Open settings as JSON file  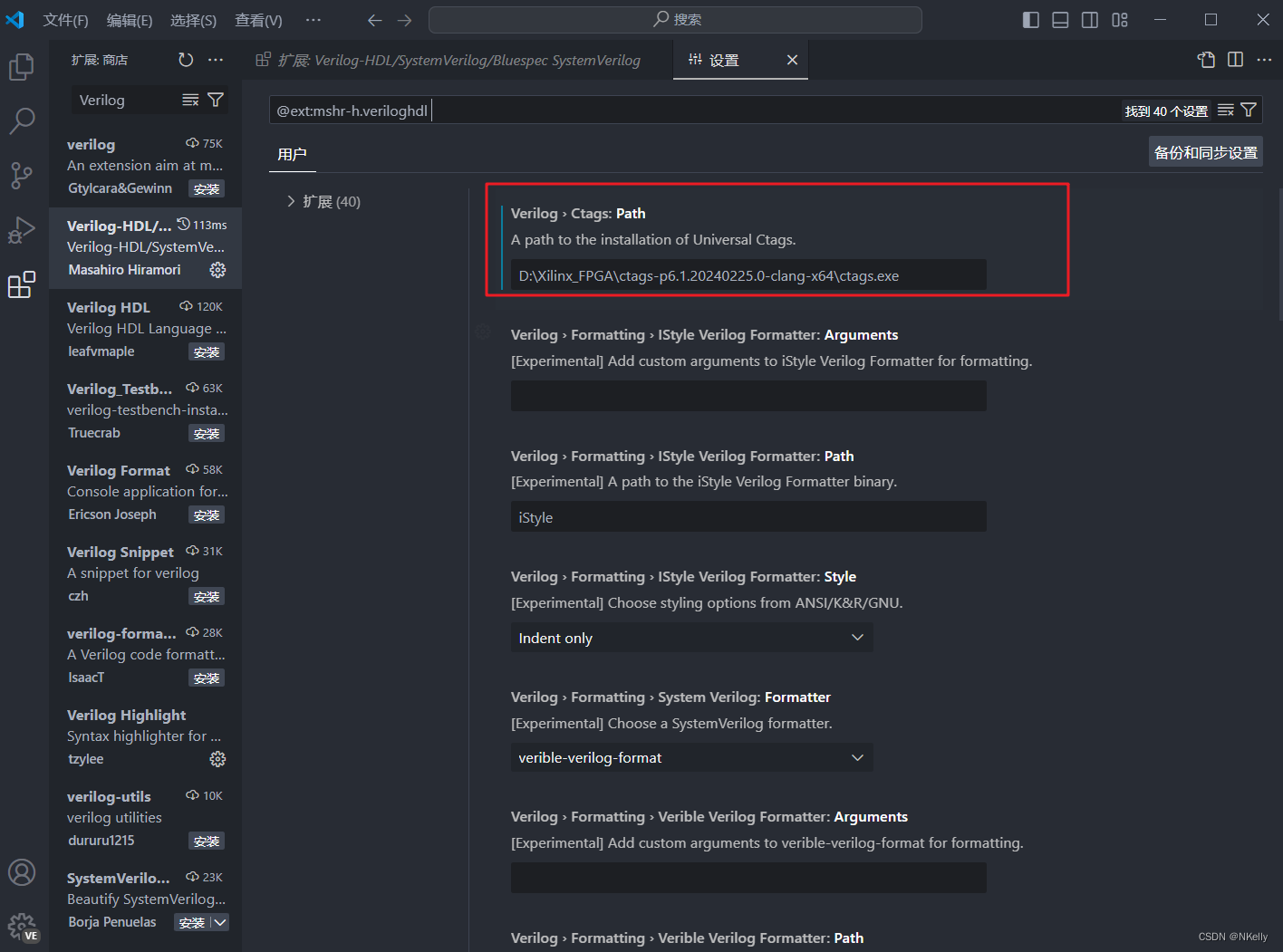pos(1206,60)
